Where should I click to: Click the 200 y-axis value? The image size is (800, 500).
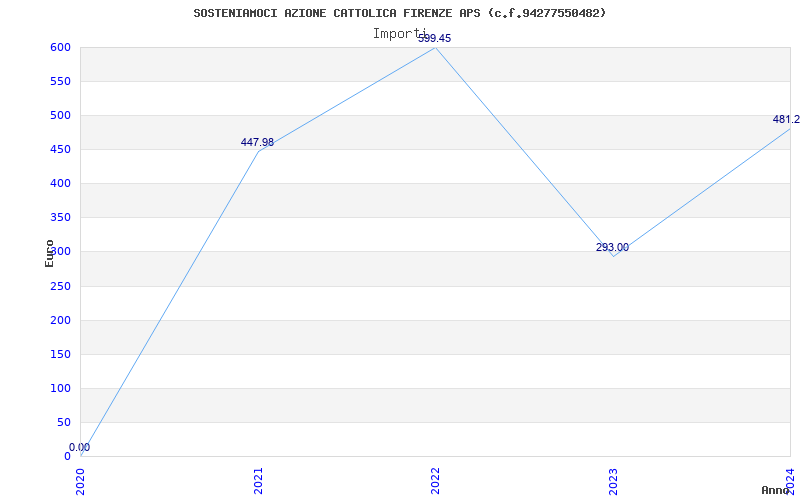(60, 320)
